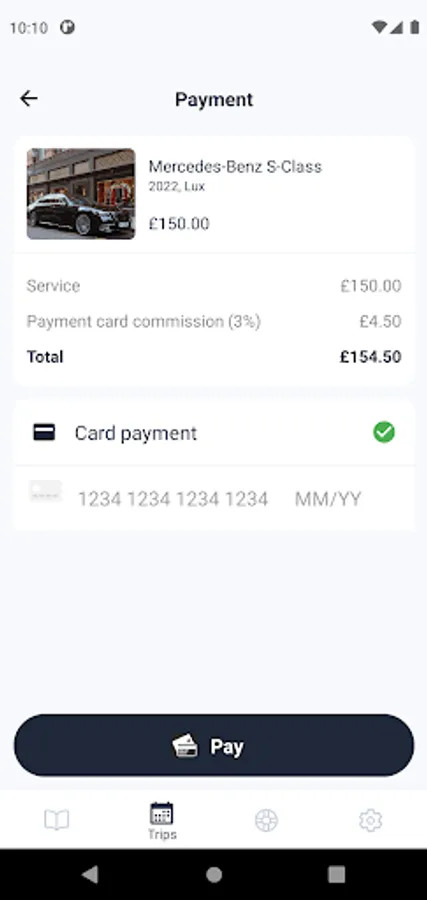Tap the card icon inside Pay button

click(x=185, y=746)
